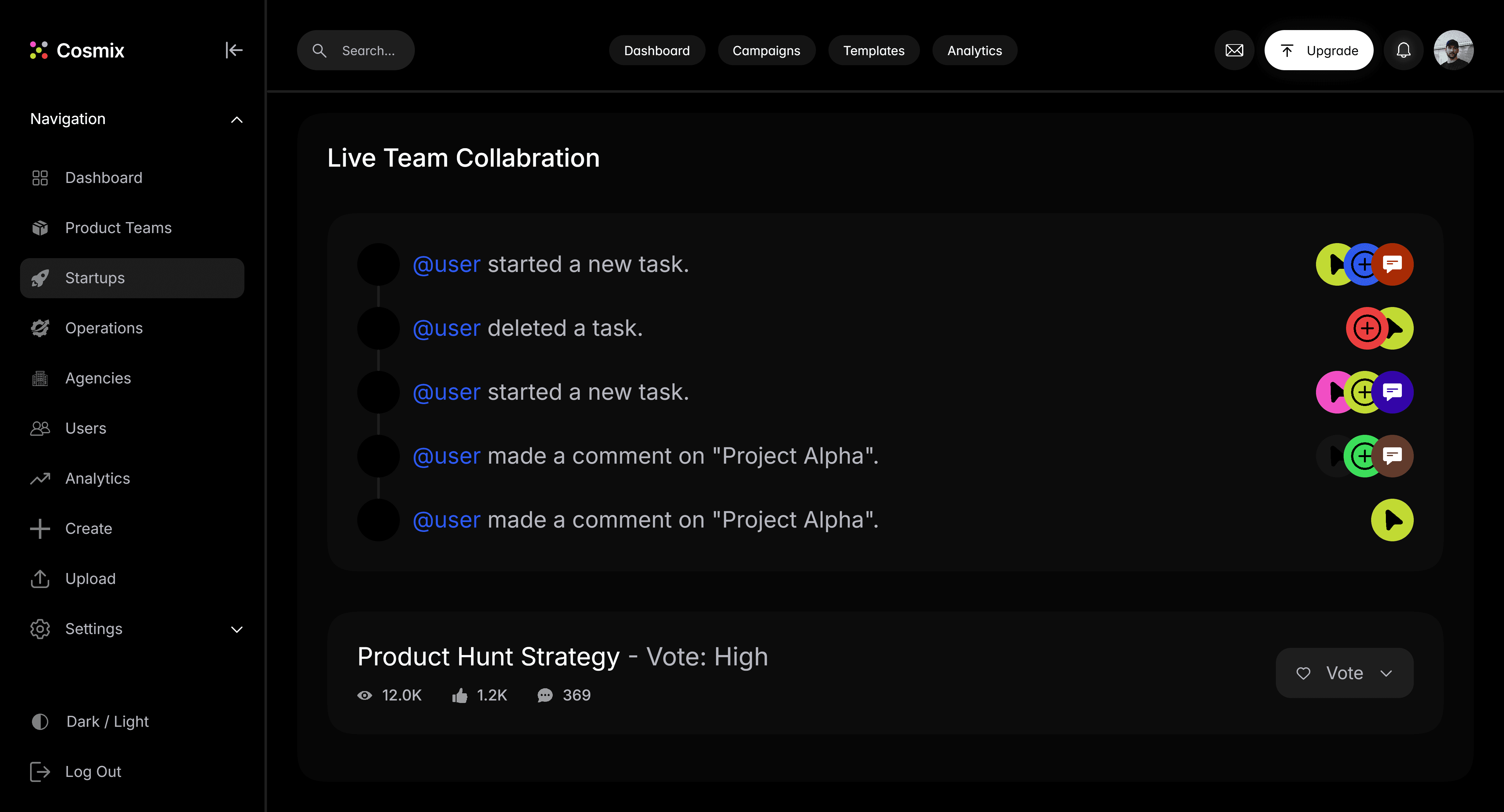
Task: Collapse the Navigation section chevron
Action: [237, 120]
